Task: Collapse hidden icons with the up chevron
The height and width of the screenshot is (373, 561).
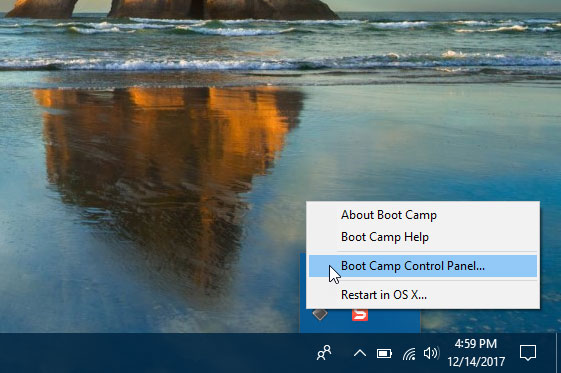Action: tap(360, 354)
